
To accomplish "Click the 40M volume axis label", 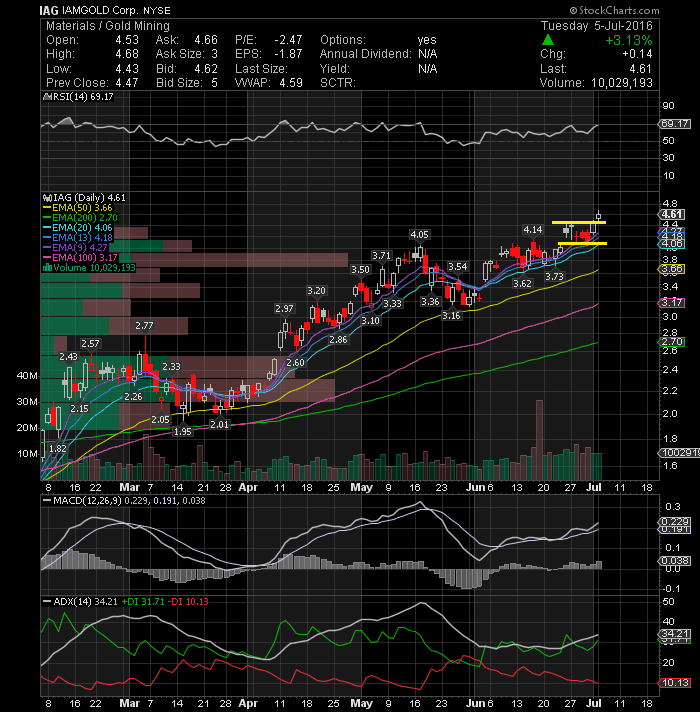I will coord(27,376).
